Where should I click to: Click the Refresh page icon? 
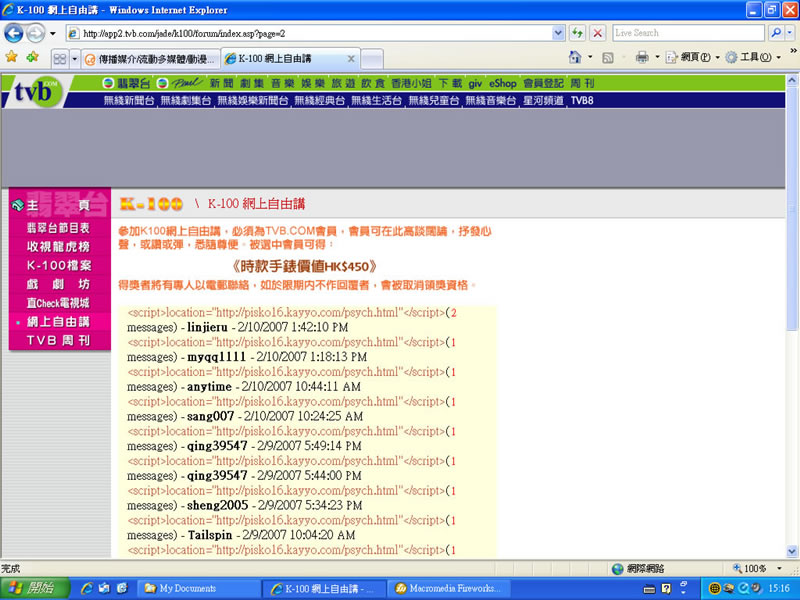tap(578, 34)
